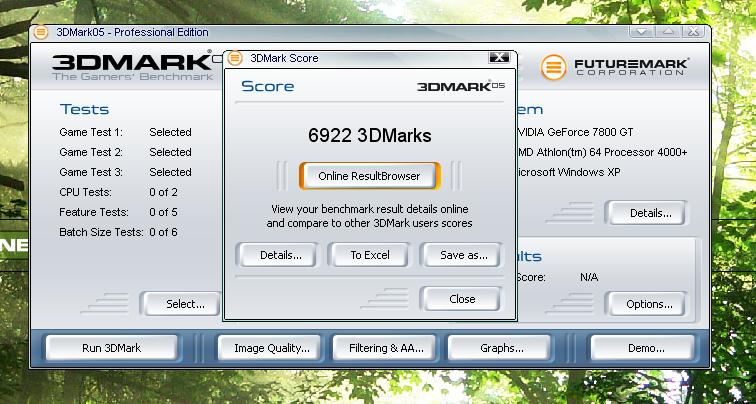Click the 0 of 6 Batch Size value

coord(163,232)
